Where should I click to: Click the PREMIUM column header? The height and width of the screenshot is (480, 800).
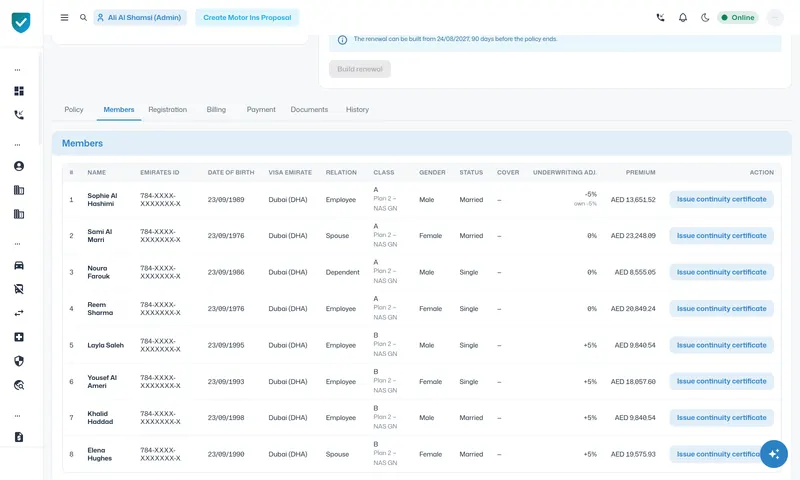coord(640,172)
